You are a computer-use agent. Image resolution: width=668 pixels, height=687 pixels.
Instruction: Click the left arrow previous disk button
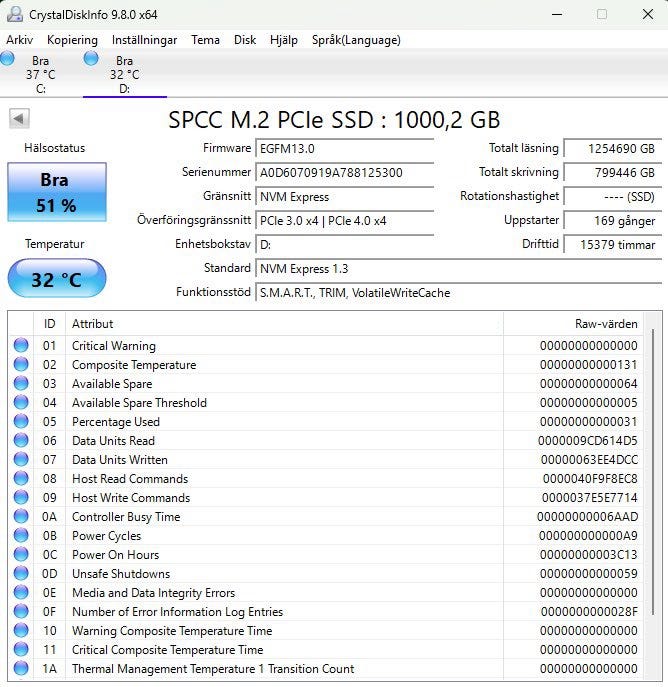(19, 119)
